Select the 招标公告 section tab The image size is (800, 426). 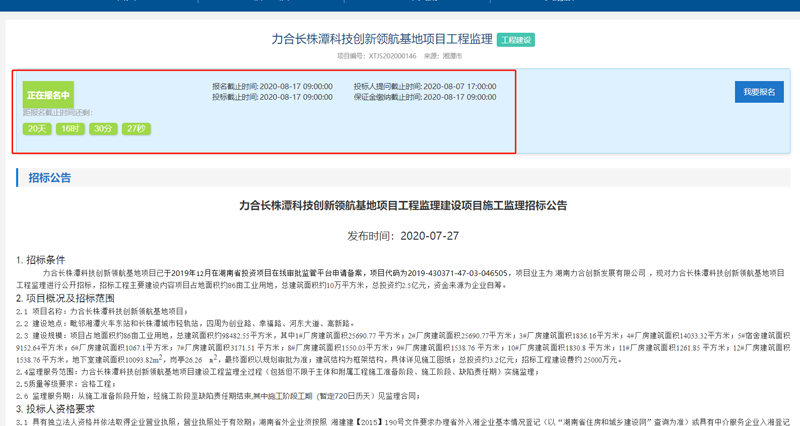pyautogui.click(x=49, y=178)
